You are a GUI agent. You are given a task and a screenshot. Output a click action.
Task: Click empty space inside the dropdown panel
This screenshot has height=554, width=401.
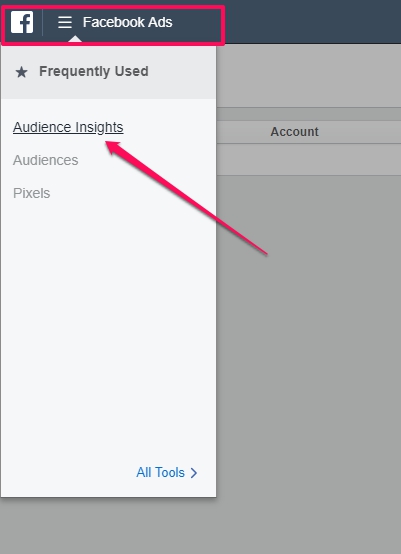(x=108, y=318)
